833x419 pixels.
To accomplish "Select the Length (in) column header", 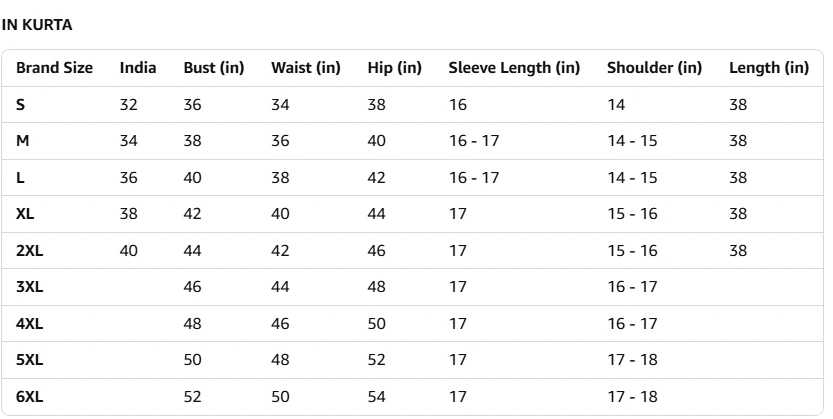I will [769, 68].
